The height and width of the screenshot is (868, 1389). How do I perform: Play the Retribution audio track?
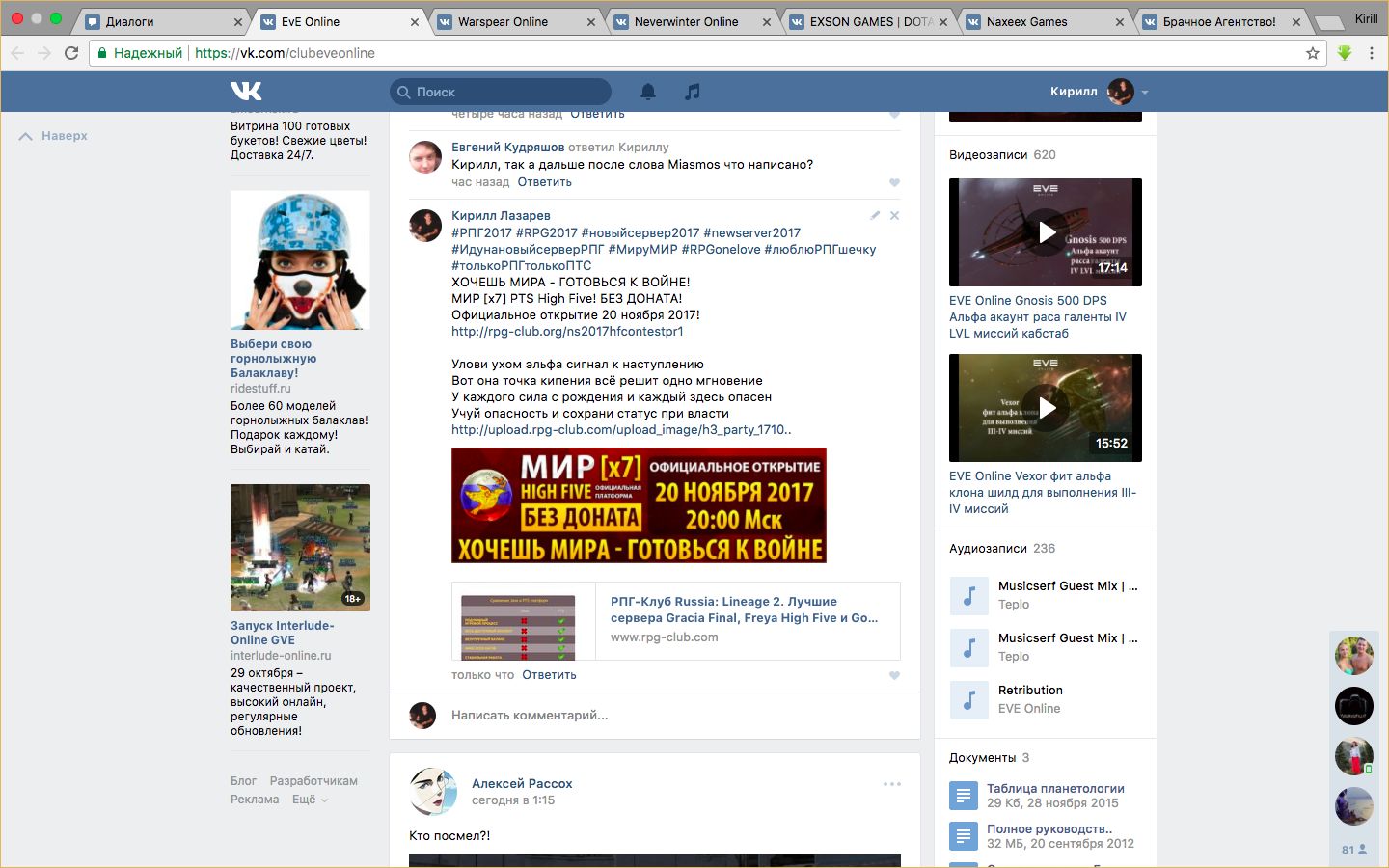[x=969, y=700]
